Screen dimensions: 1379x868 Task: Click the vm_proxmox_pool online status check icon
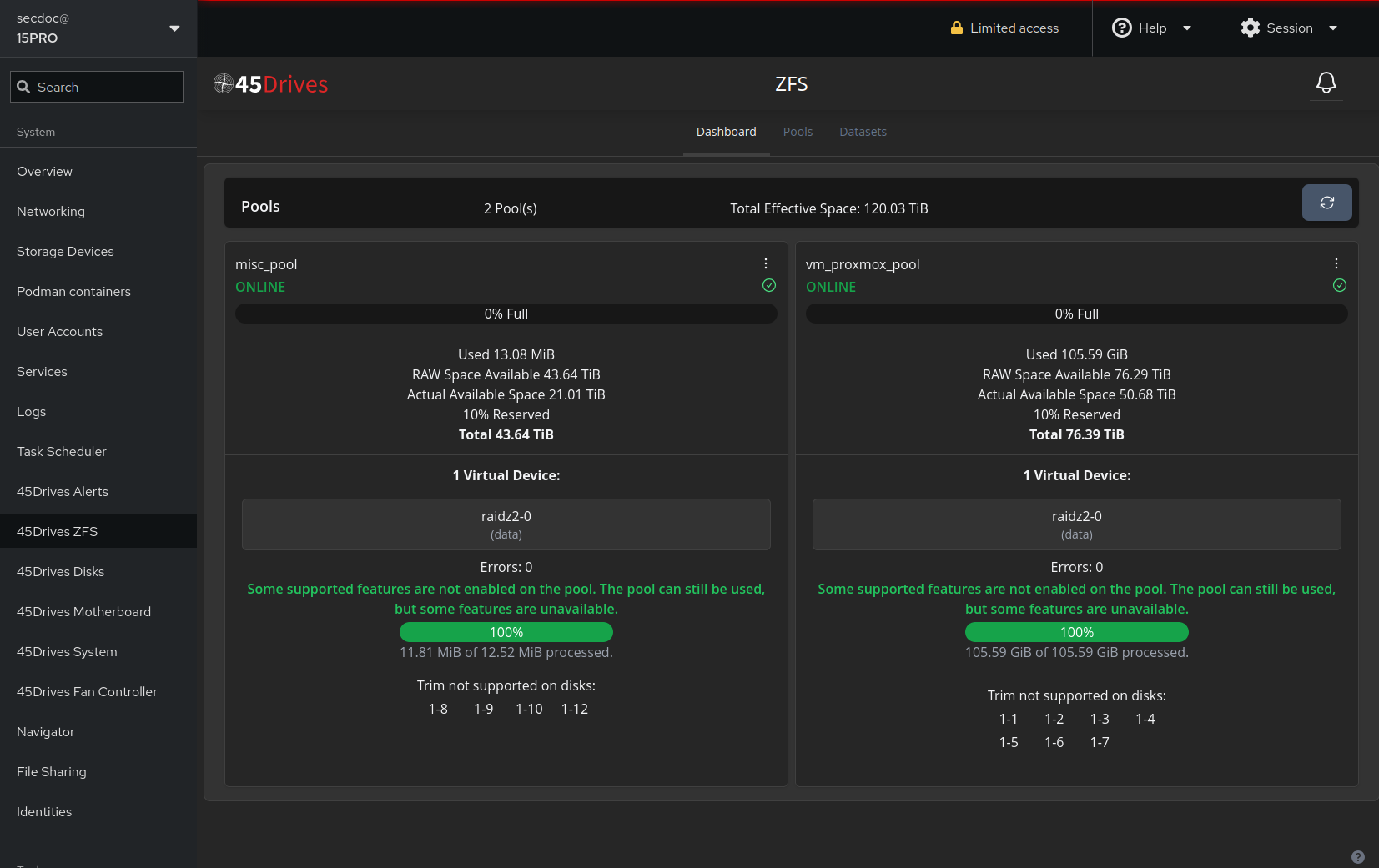(x=1340, y=285)
